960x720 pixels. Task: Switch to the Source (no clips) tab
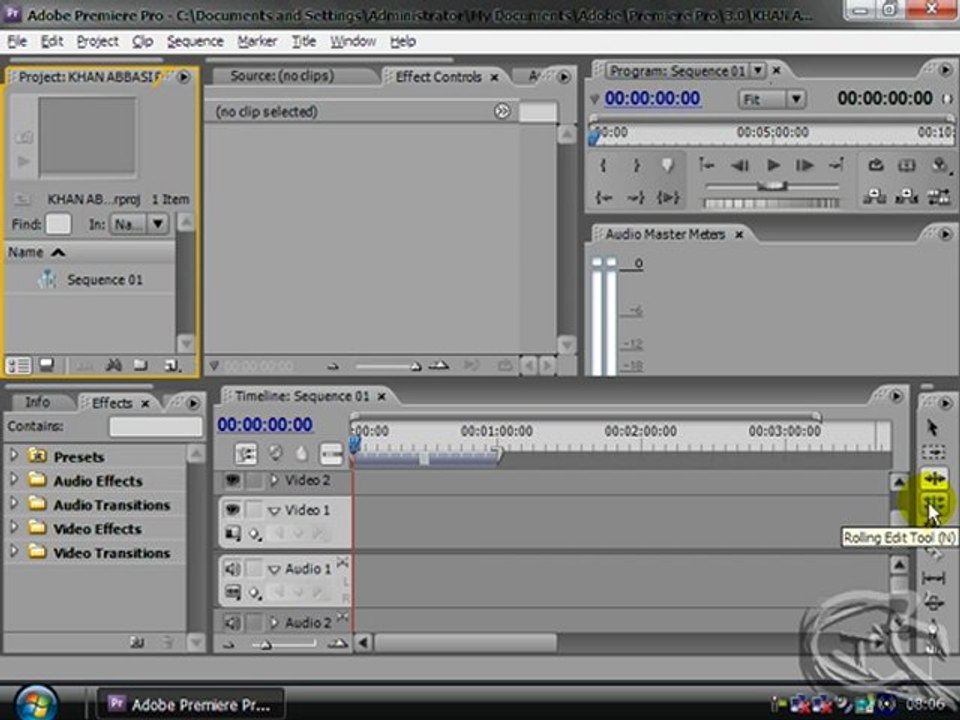point(282,76)
